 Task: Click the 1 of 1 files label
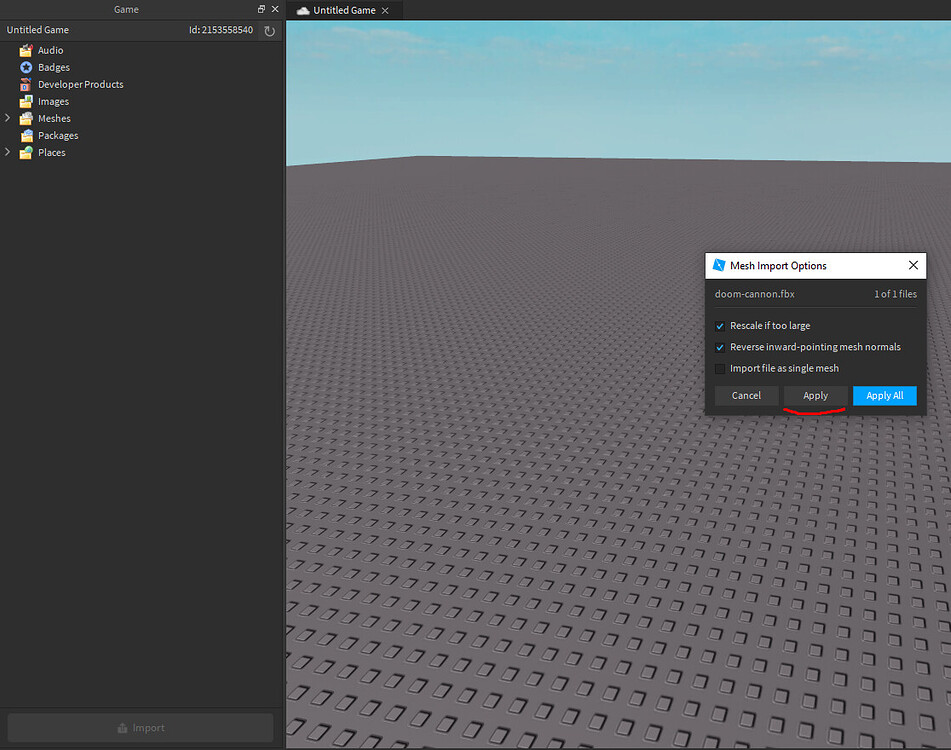[x=895, y=294]
